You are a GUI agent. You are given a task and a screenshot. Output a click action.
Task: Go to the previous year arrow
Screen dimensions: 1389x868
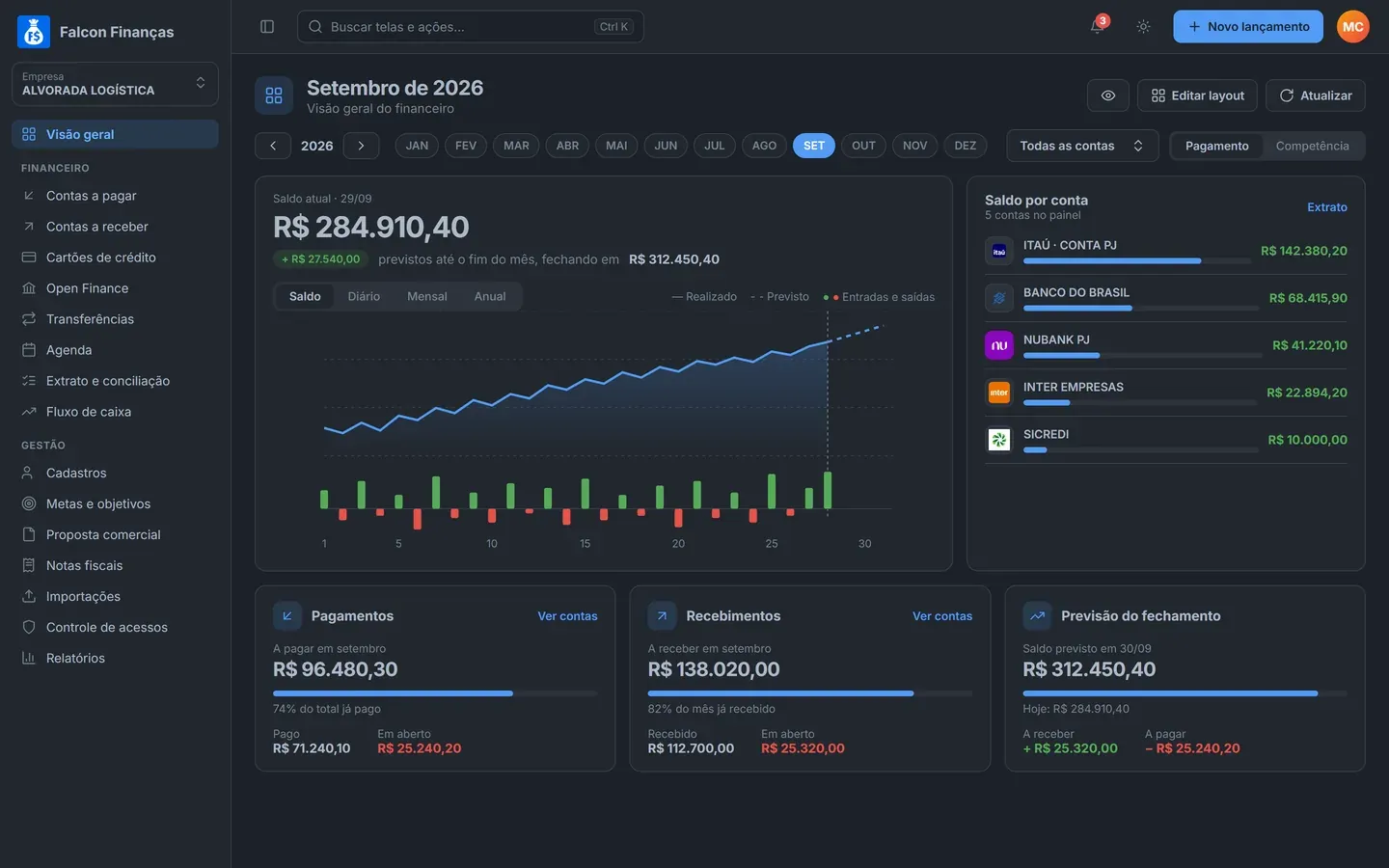point(273,146)
